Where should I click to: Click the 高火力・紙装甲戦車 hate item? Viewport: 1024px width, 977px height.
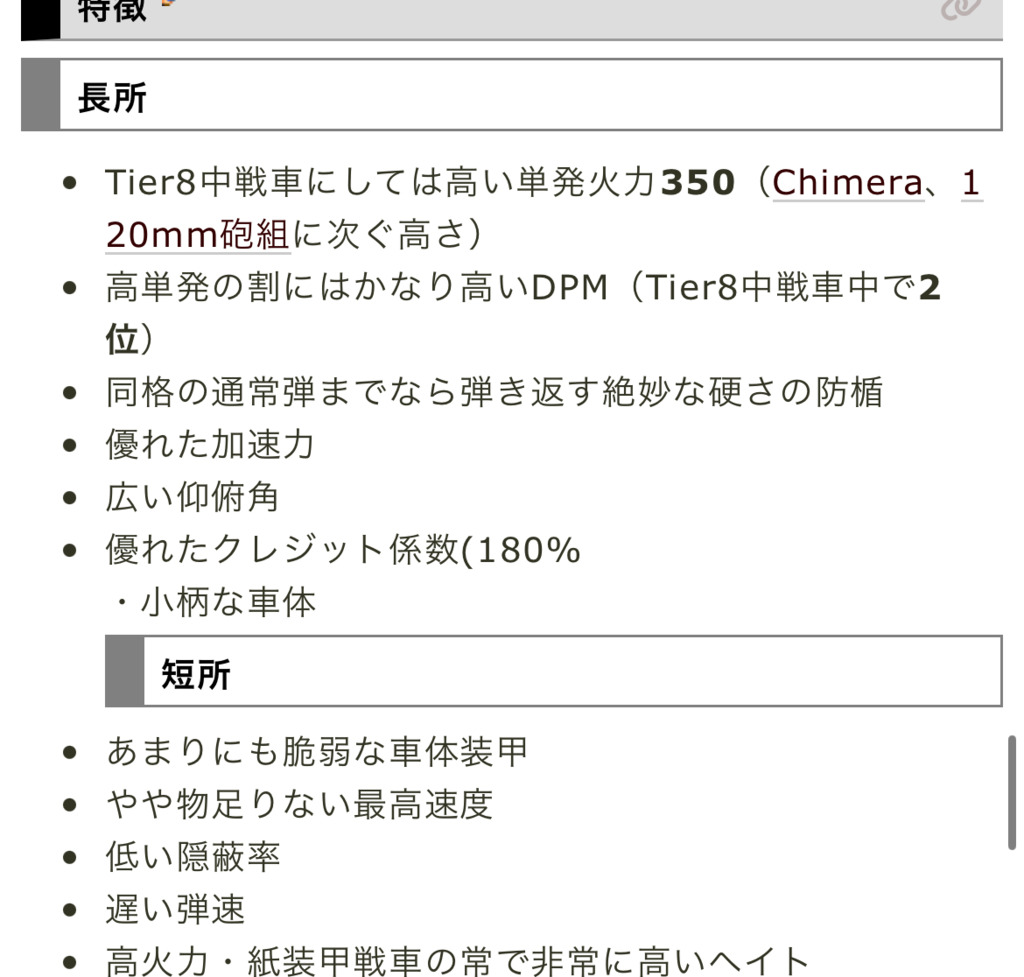457,961
